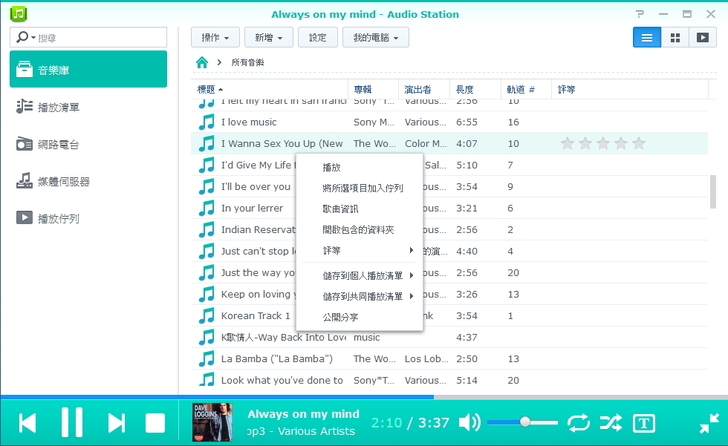Select 公開分享 in the context menu
728x446 pixels.
[x=340, y=317]
